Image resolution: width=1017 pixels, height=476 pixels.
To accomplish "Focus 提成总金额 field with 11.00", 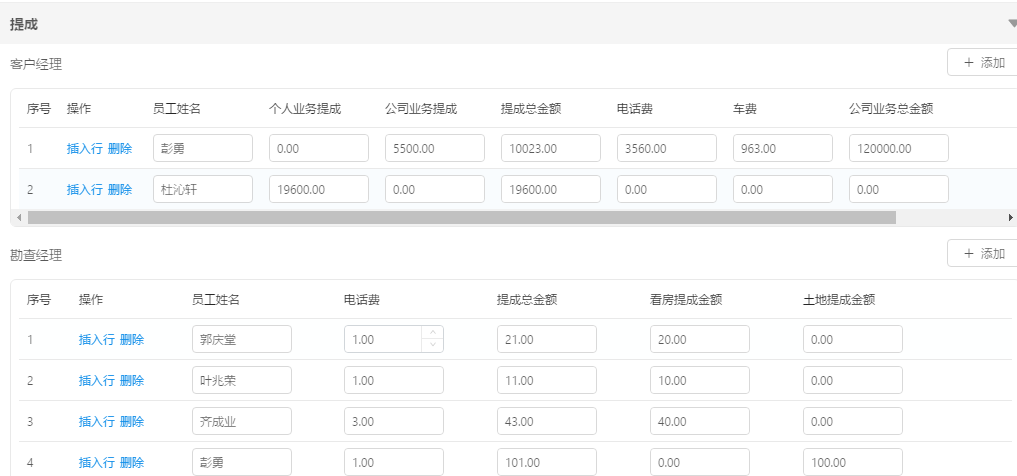I will pyautogui.click(x=547, y=380).
